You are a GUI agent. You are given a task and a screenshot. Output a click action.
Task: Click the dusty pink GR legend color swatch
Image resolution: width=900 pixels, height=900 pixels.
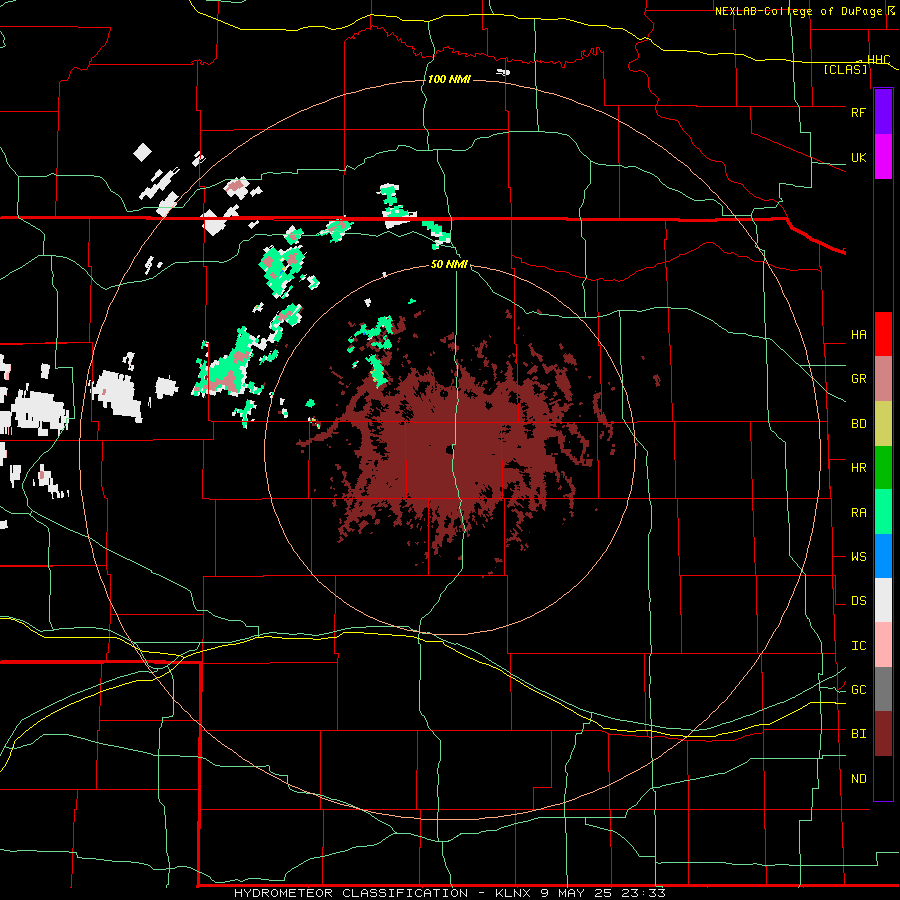883,378
